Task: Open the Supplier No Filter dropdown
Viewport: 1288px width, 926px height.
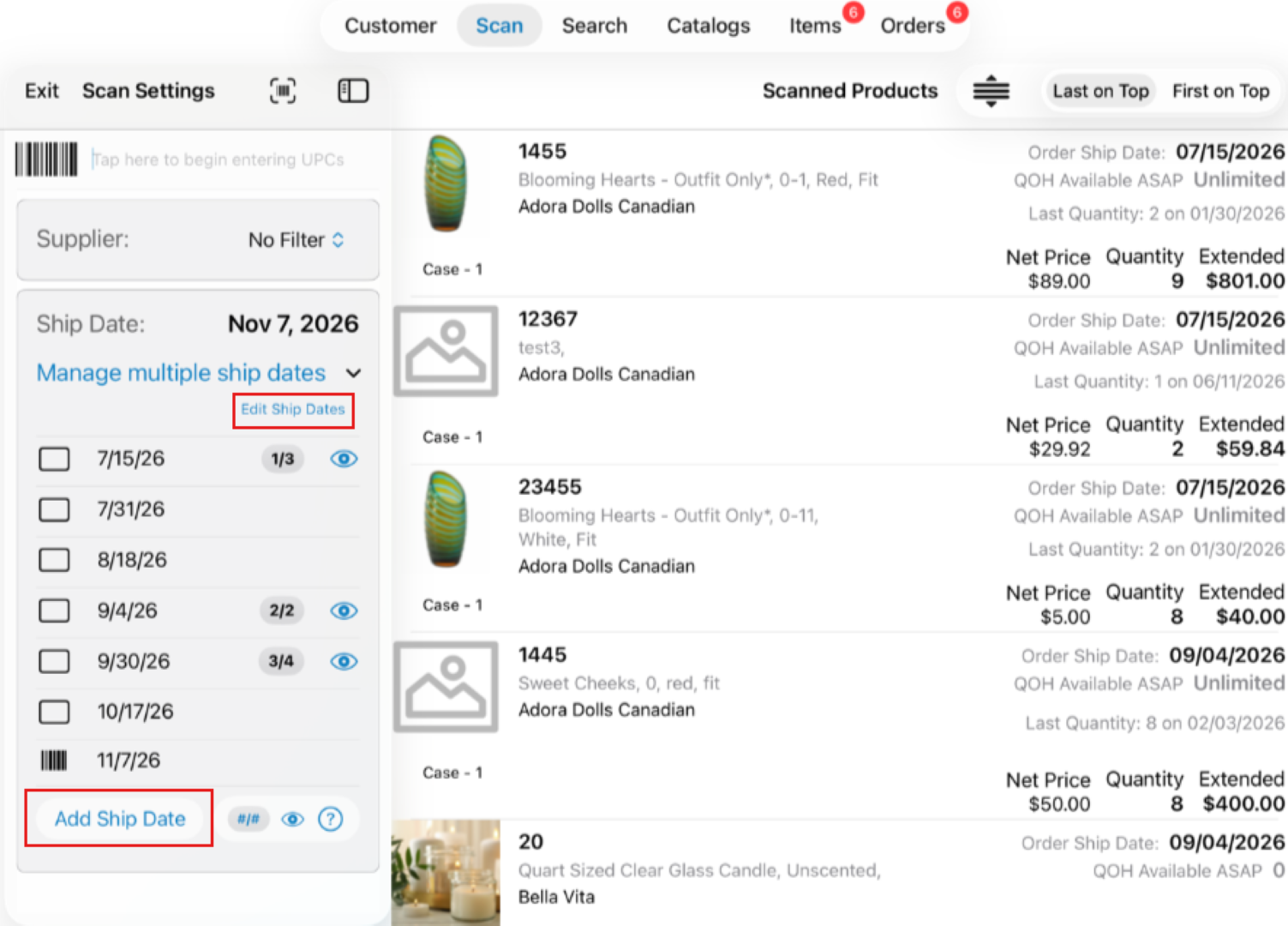Action: [297, 240]
